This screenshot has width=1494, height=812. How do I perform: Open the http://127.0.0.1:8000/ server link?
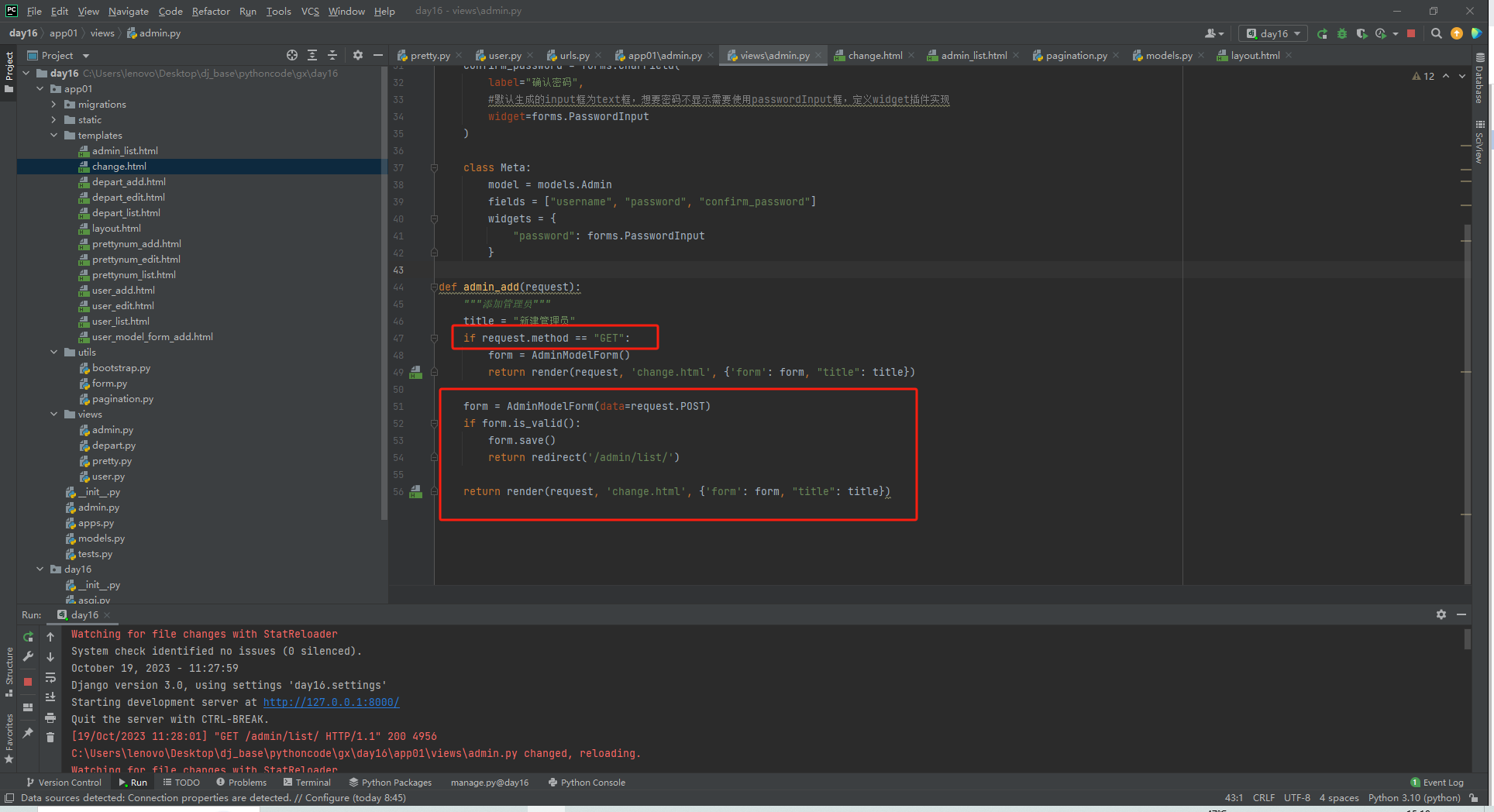pyautogui.click(x=331, y=702)
